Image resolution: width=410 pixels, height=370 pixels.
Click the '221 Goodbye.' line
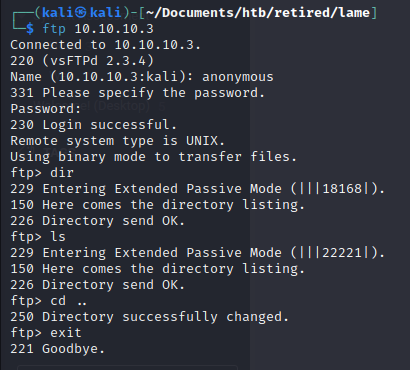coord(58,349)
